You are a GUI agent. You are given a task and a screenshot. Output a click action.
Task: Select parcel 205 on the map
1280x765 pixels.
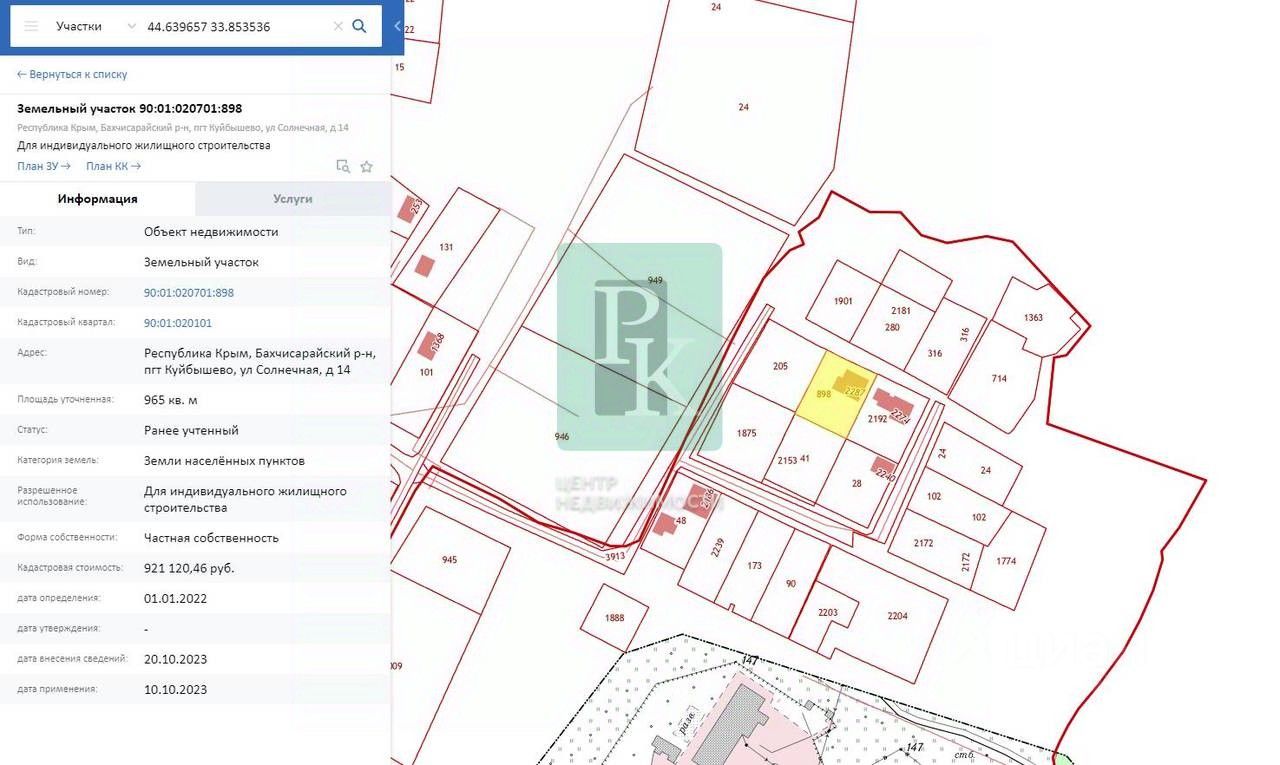click(x=781, y=366)
